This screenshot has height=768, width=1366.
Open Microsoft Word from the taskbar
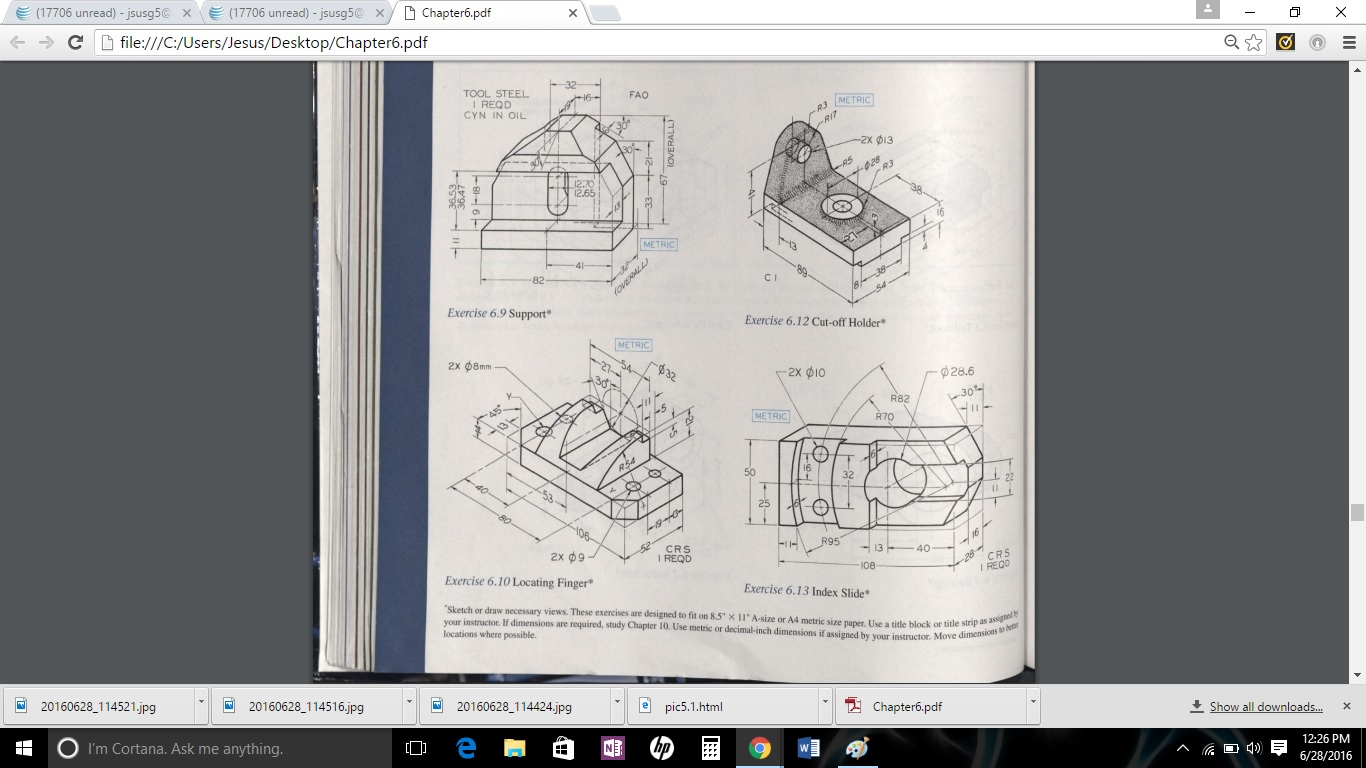tap(810, 746)
